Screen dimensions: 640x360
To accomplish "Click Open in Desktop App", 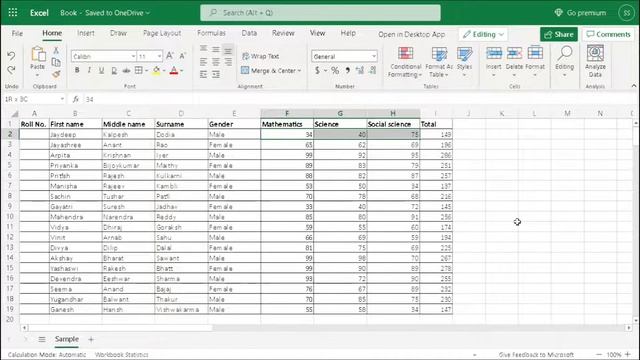I will (x=411, y=34).
